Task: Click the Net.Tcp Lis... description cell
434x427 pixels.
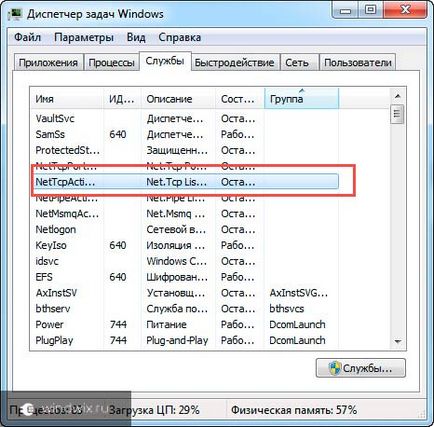Action: point(176,182)
